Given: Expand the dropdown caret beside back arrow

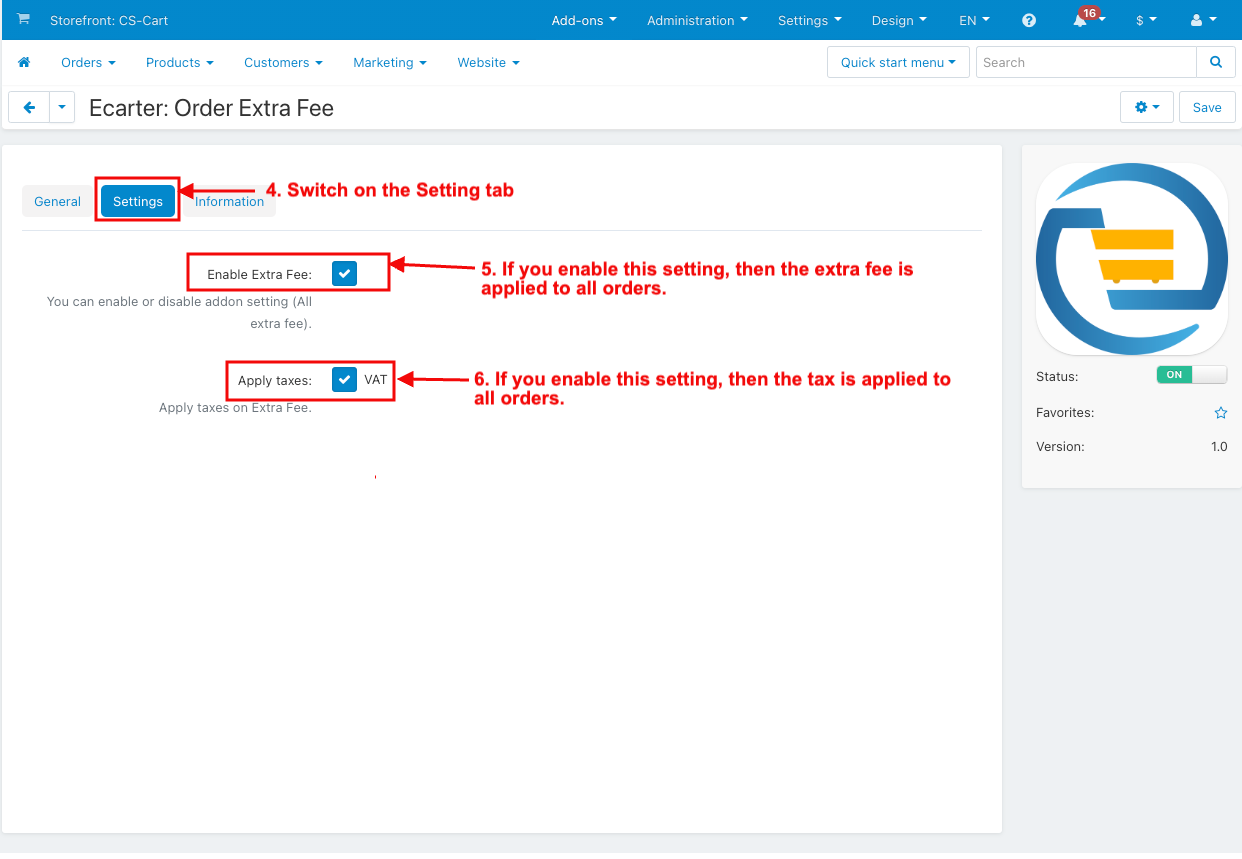Looking at the screenshot, I should [62, 107].
